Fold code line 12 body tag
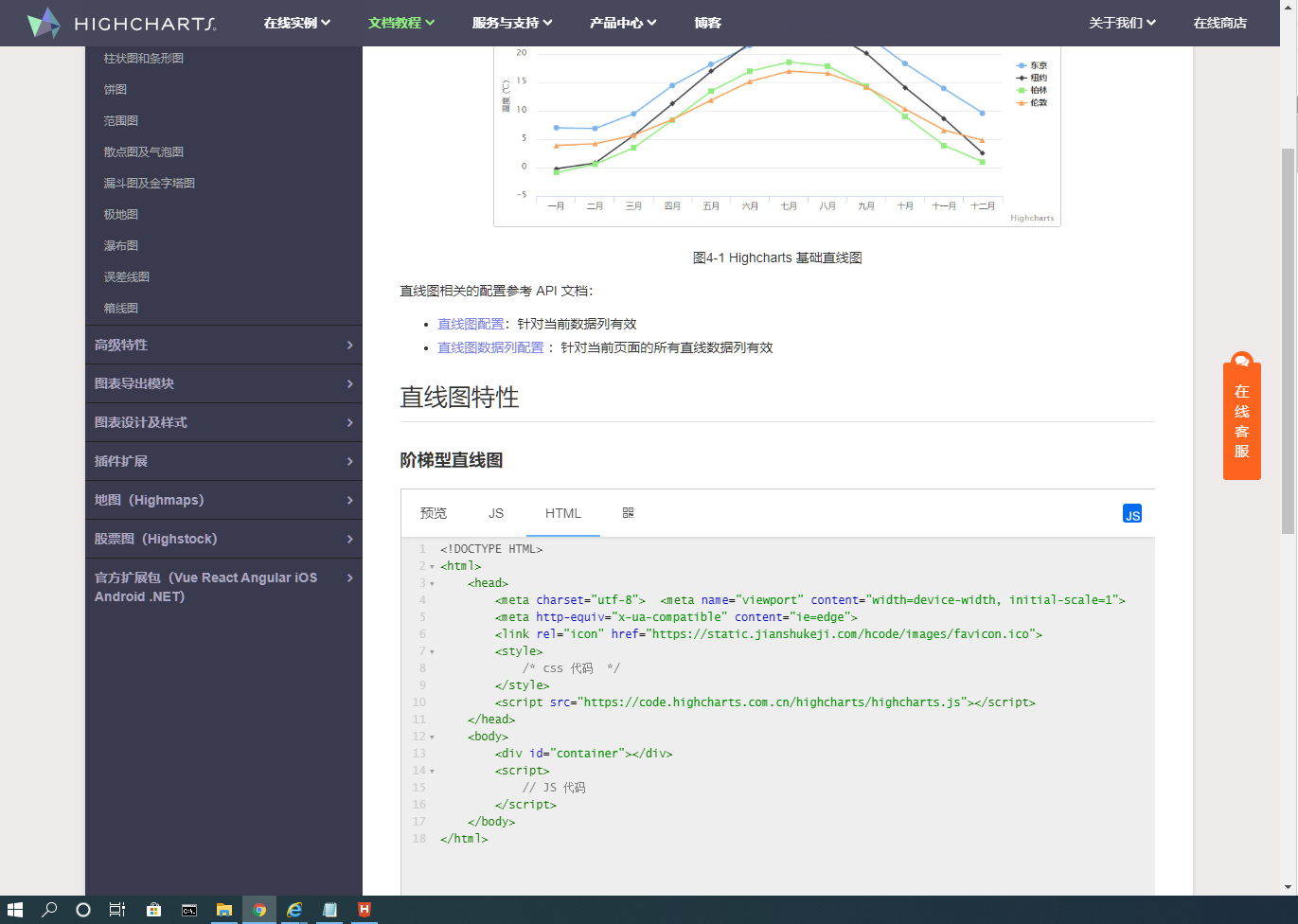Viewport: 1298px width, 924px height. tap(433, 737)
